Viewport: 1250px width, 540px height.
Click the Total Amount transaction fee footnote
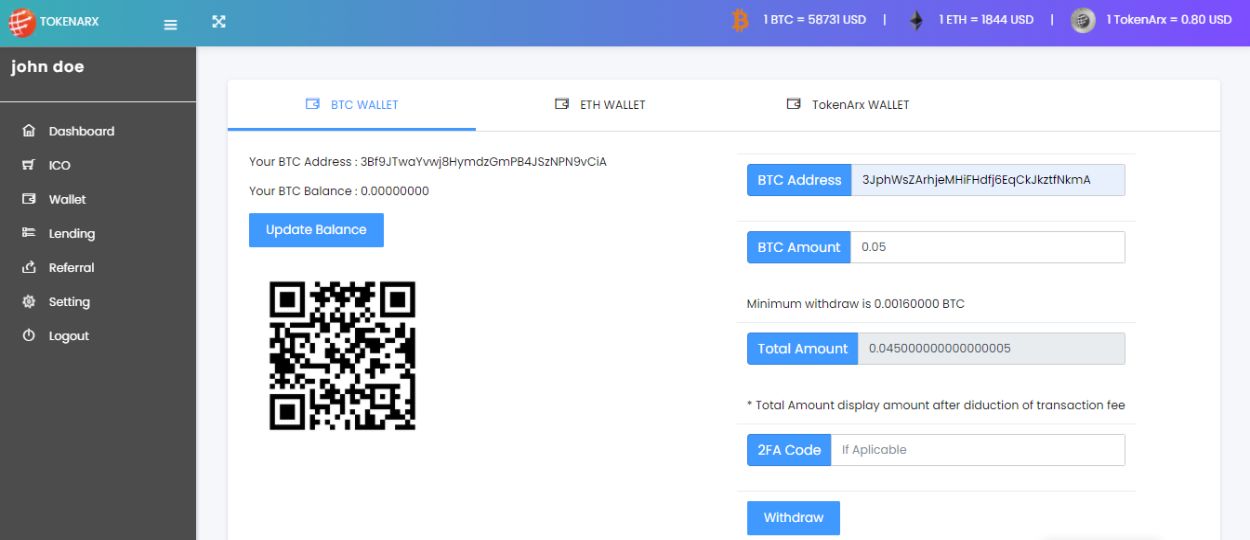click(x=936, y=405)
